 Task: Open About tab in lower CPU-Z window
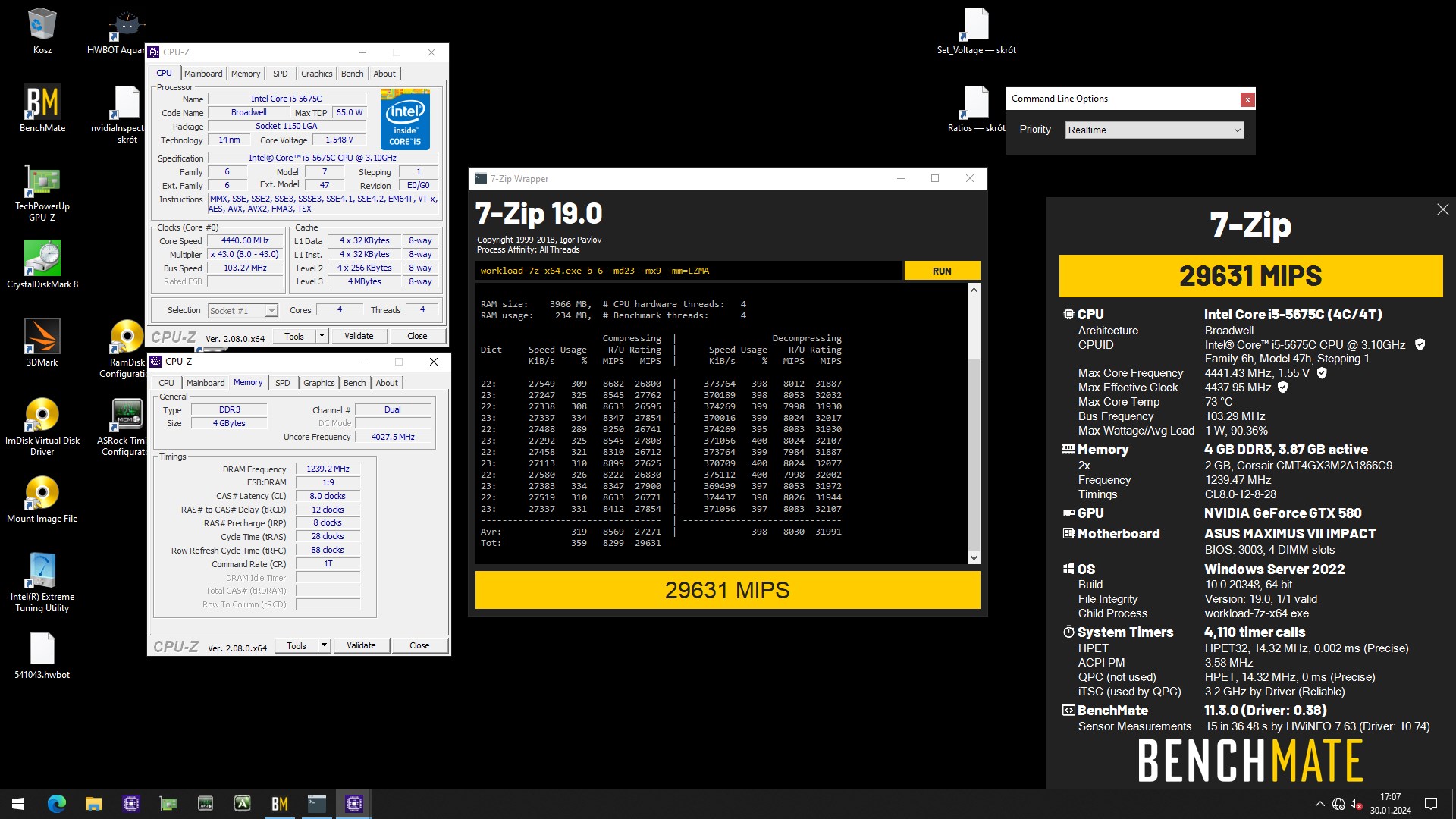[x=387, y=383]
